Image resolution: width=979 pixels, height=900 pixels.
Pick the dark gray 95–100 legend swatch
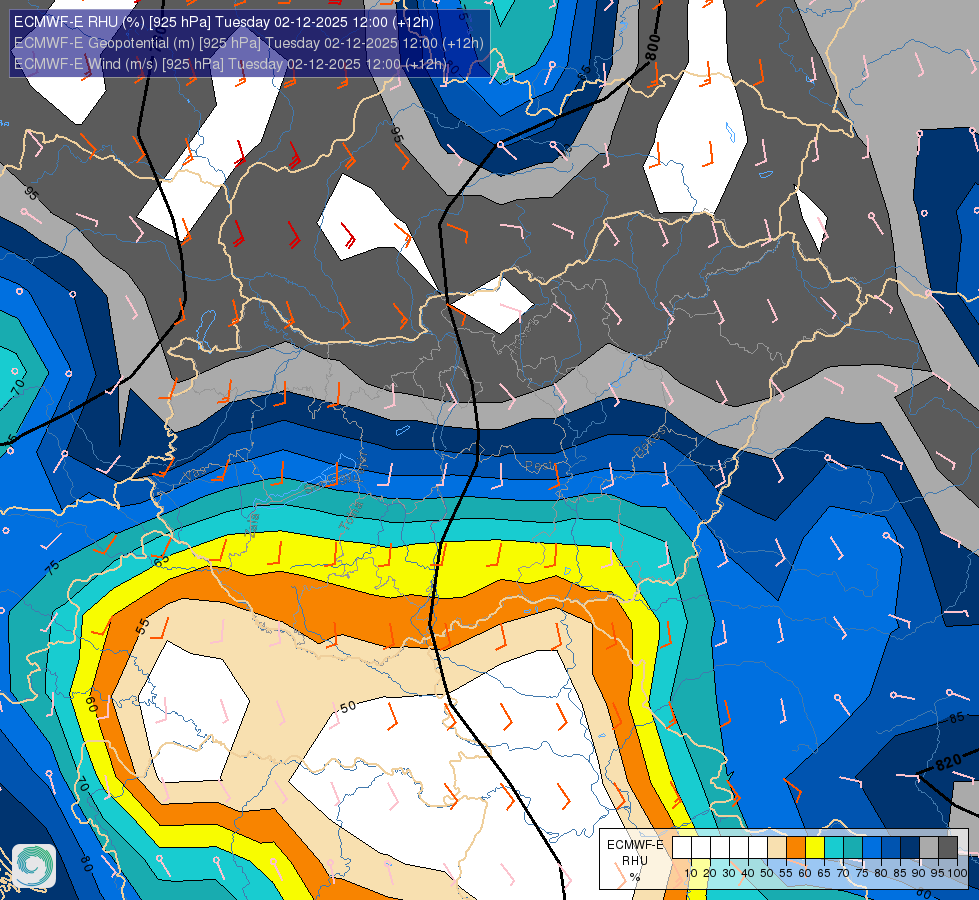[x=948, y=848]
